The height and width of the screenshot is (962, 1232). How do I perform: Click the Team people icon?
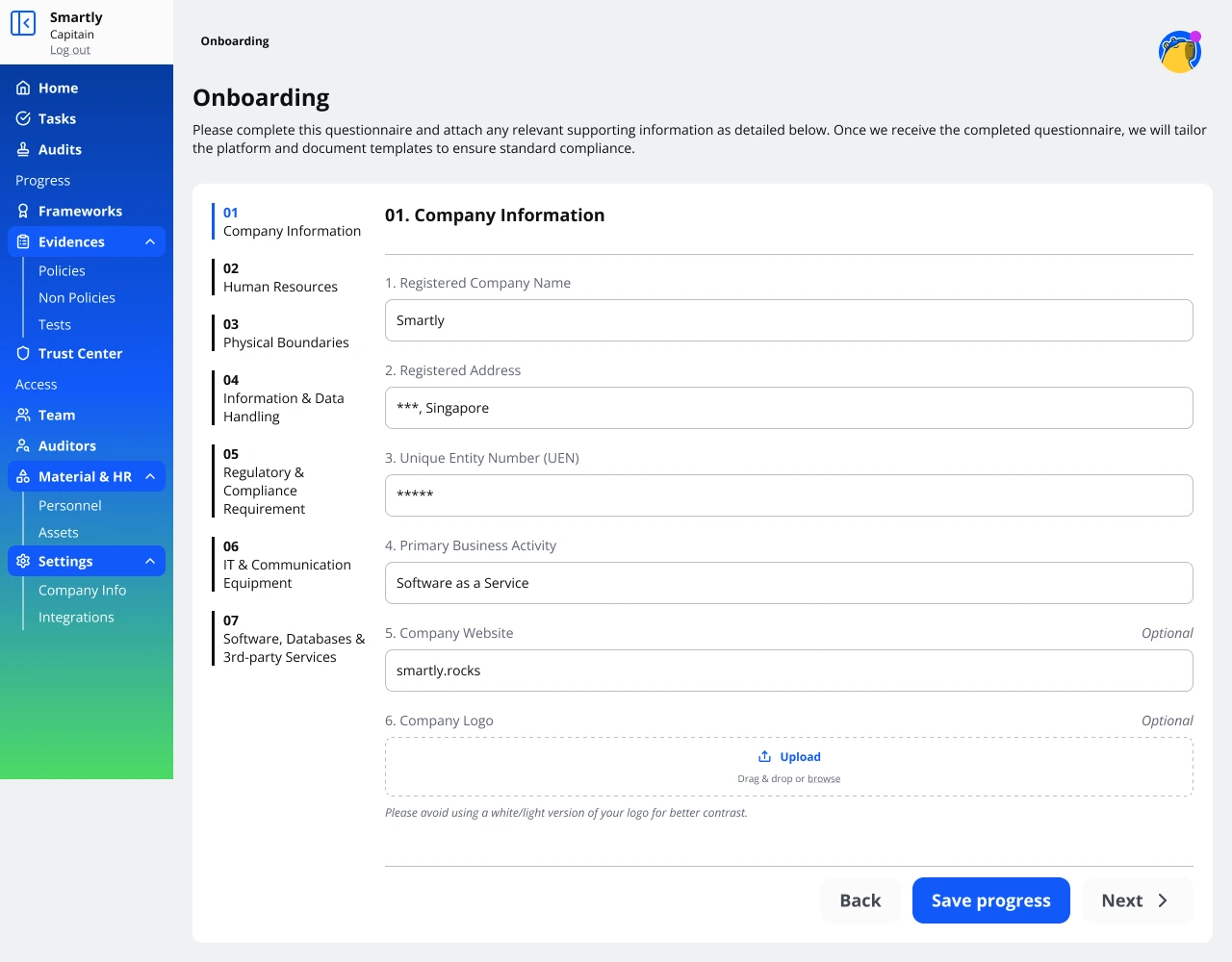click(23, 416)
